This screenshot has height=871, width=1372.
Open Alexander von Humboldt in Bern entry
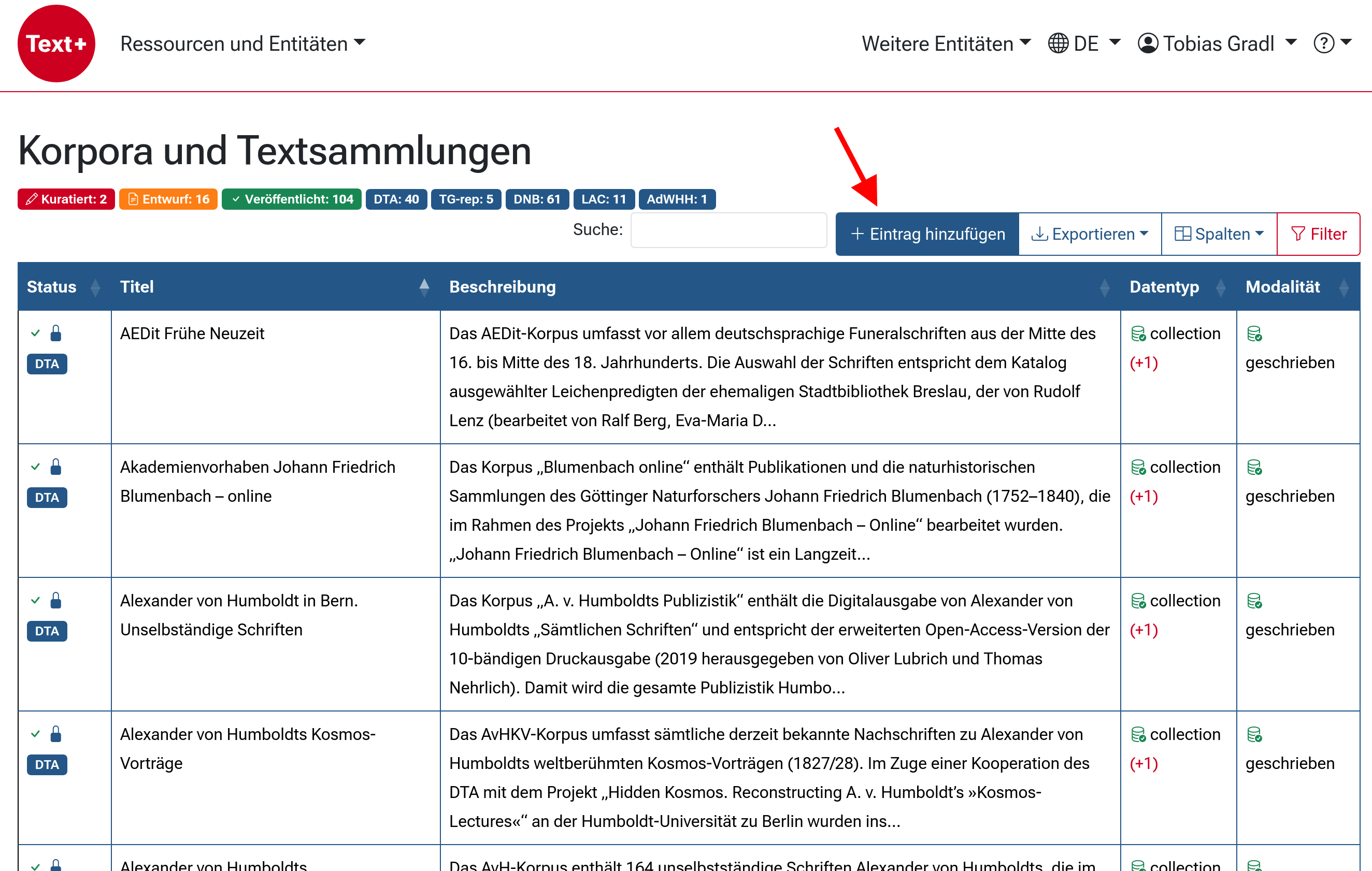coord(239,615)
